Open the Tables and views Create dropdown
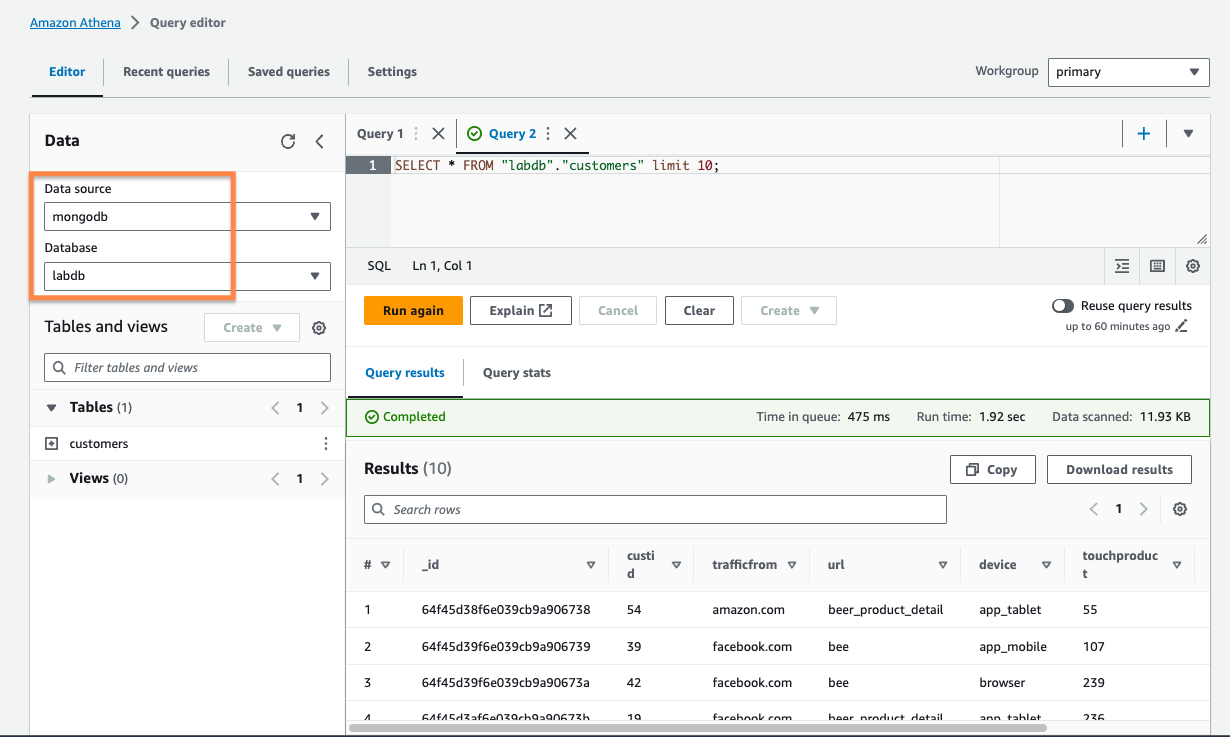Image resolution: width=1230 pixels, height=737 pixels. (251, 328)
